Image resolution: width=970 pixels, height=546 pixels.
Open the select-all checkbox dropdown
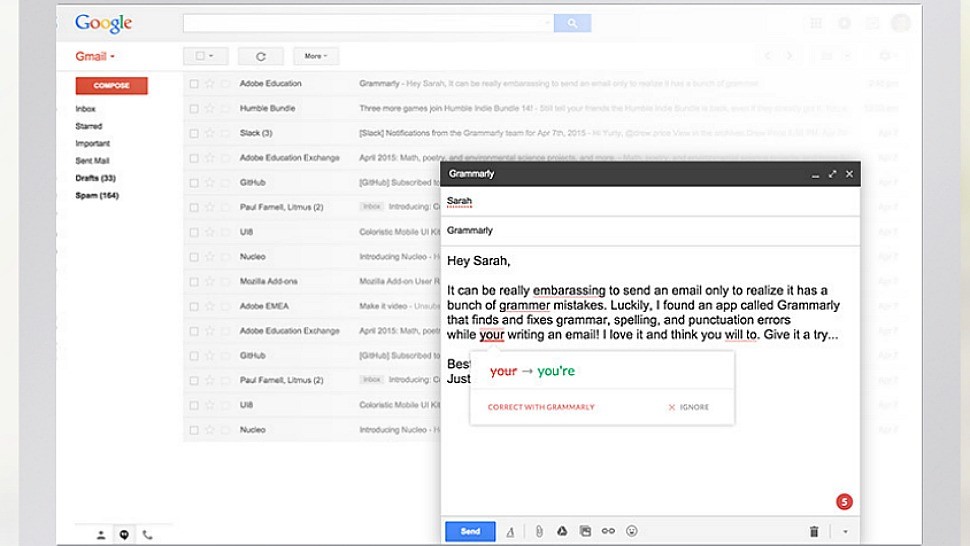(x=205, y=56)
